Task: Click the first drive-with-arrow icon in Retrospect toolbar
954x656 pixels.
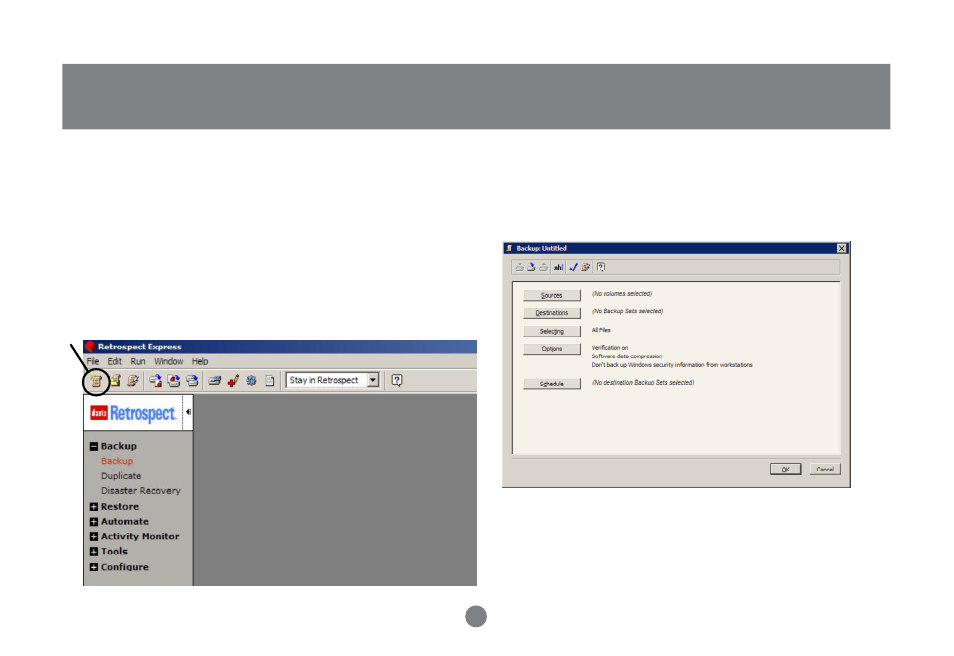Action: coord(156,381)
